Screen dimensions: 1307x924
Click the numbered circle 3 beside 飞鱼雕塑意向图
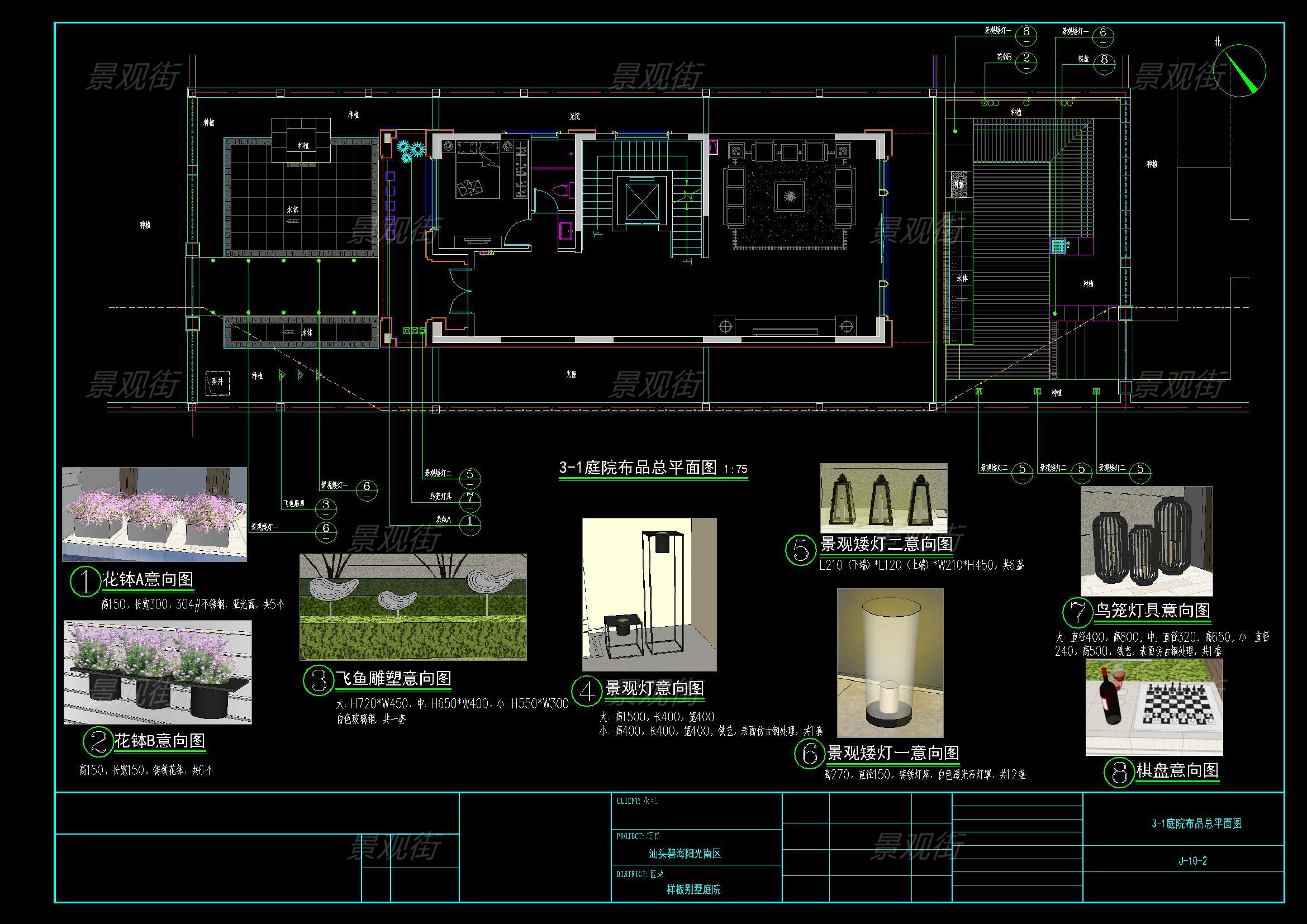317,680
